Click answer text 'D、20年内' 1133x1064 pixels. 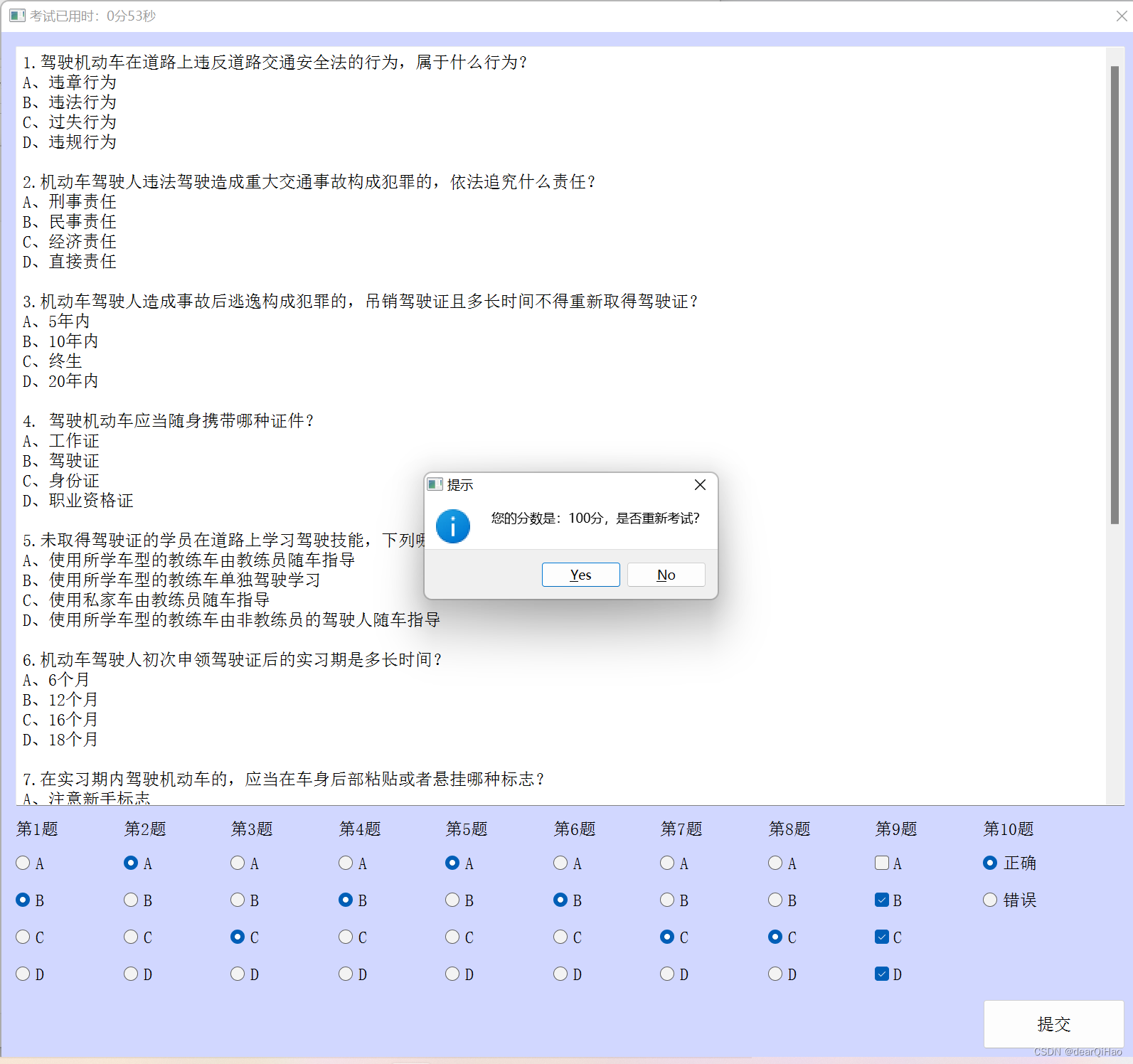point(60,381)
